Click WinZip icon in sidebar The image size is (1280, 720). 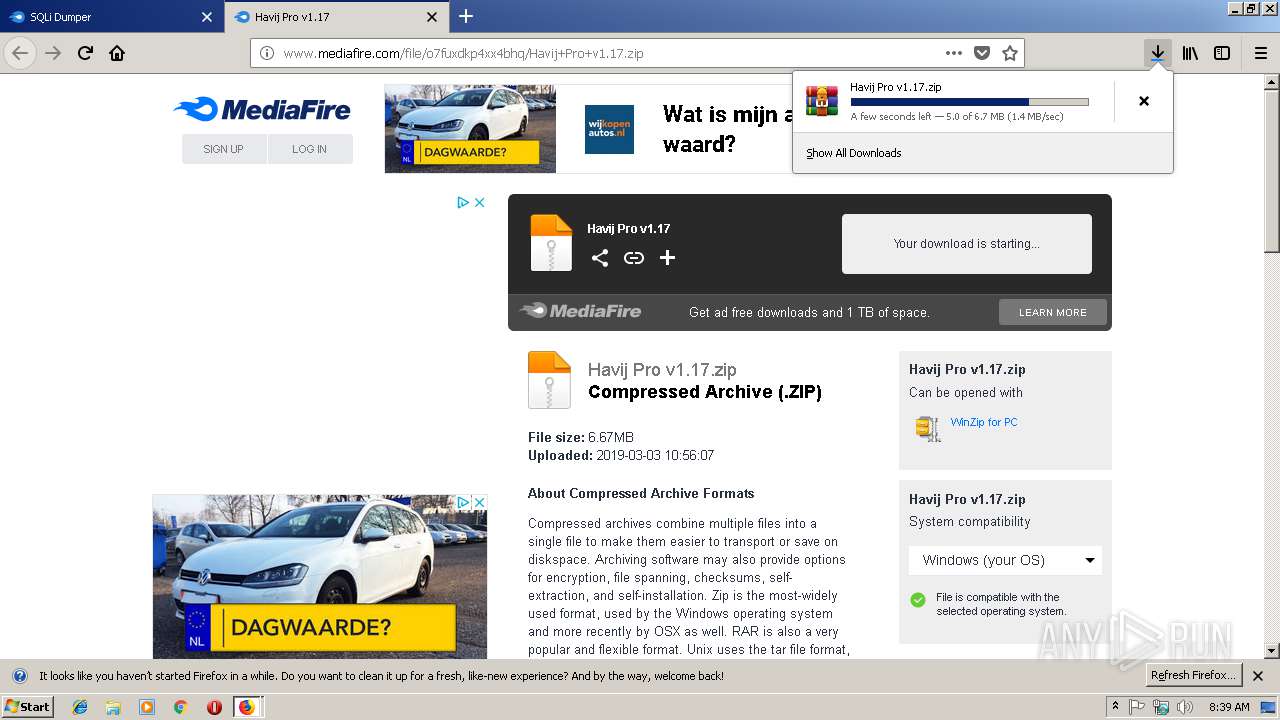(928, 428)
